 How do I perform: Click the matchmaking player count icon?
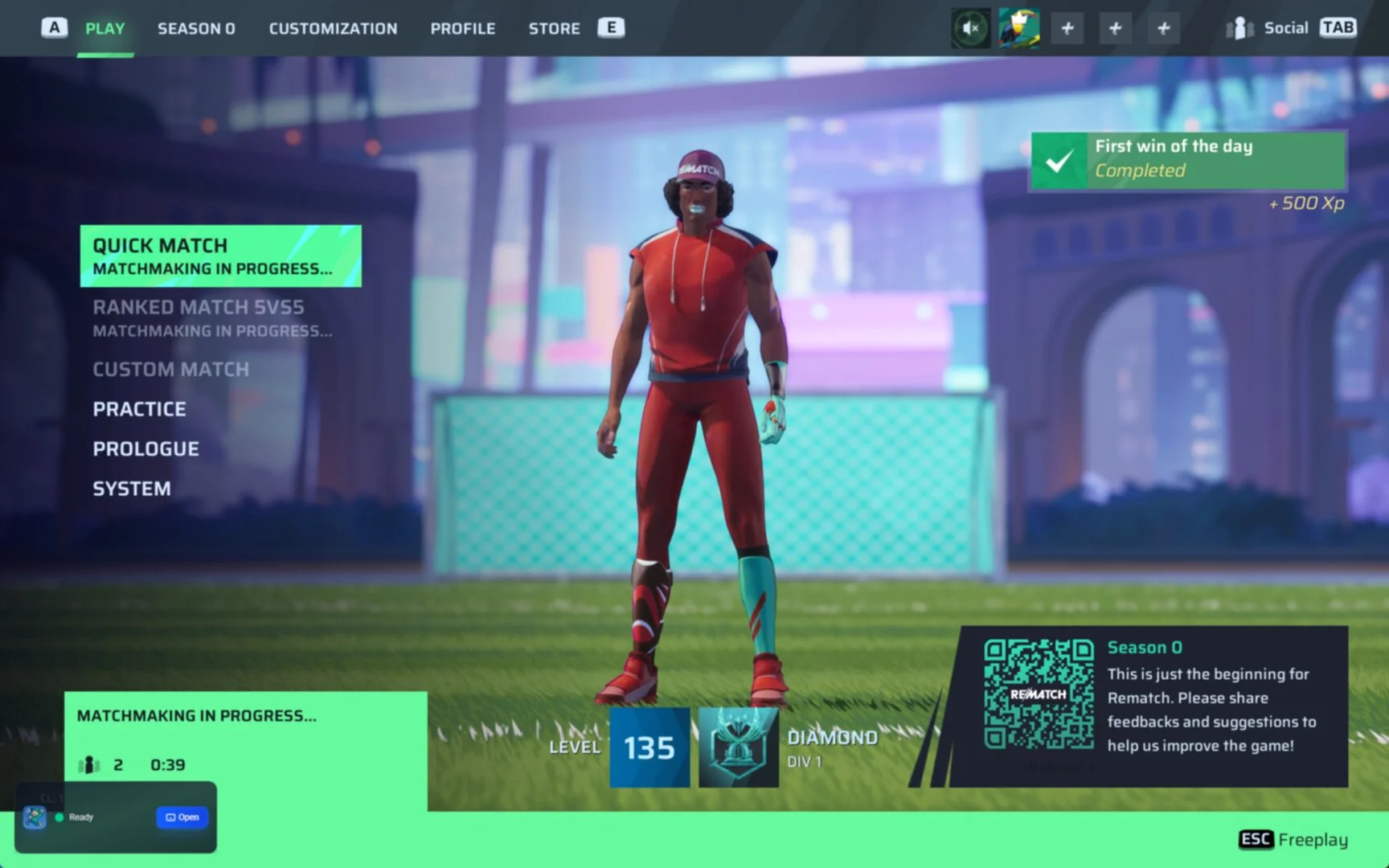(88, 764)
